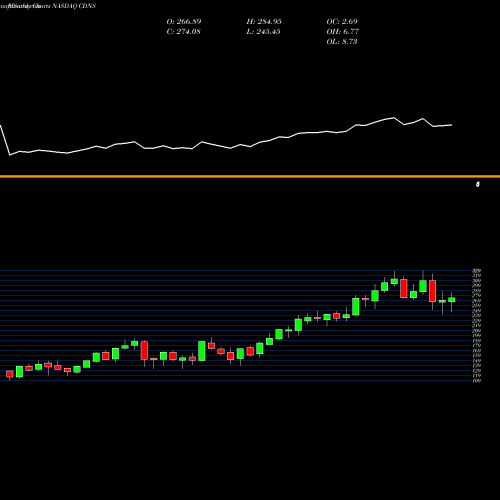Click the topmost price axis label 320
The image size is (500, 500).
[x=477, y=271]
